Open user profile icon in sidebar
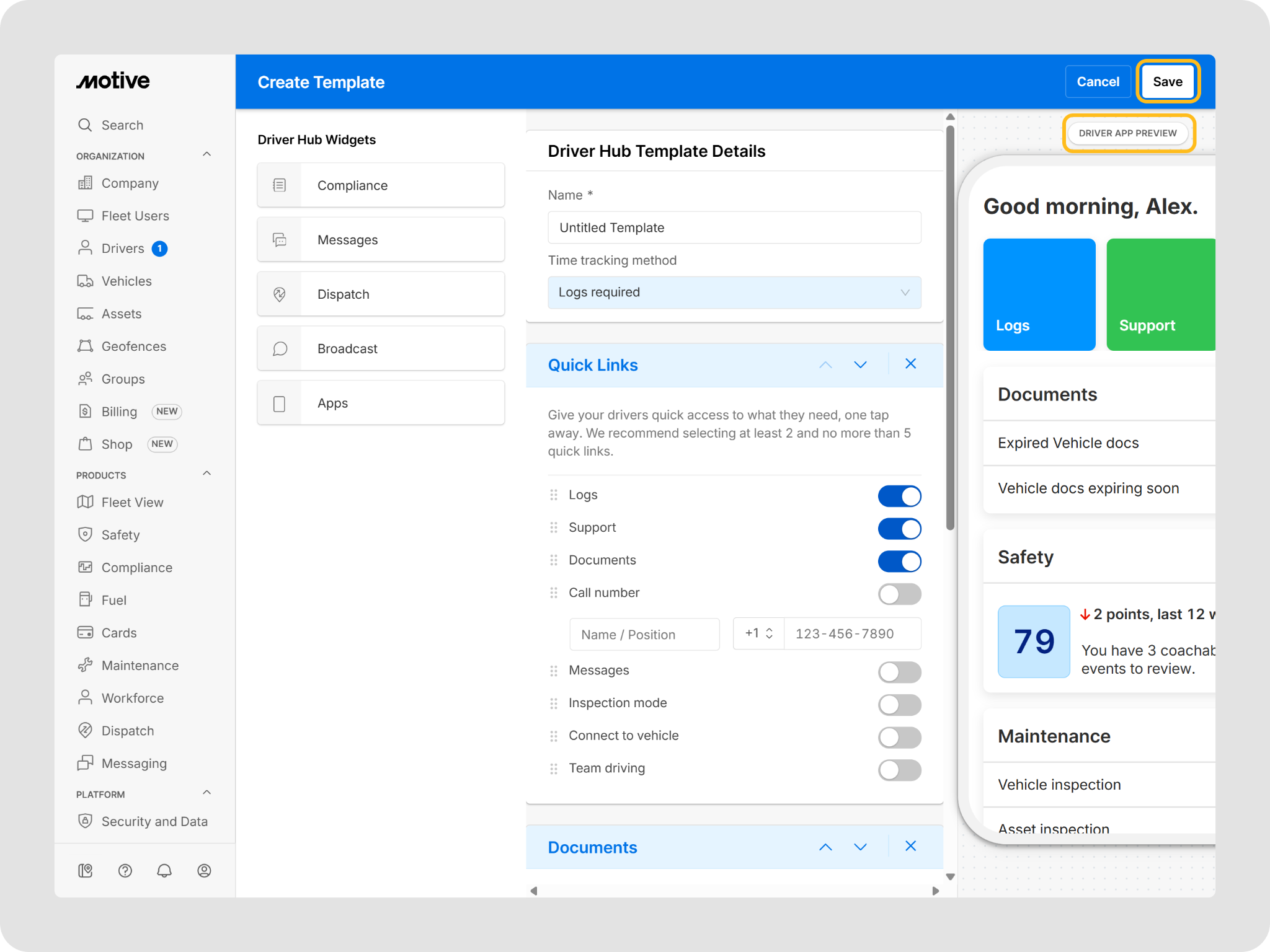 tap(204, 871)
